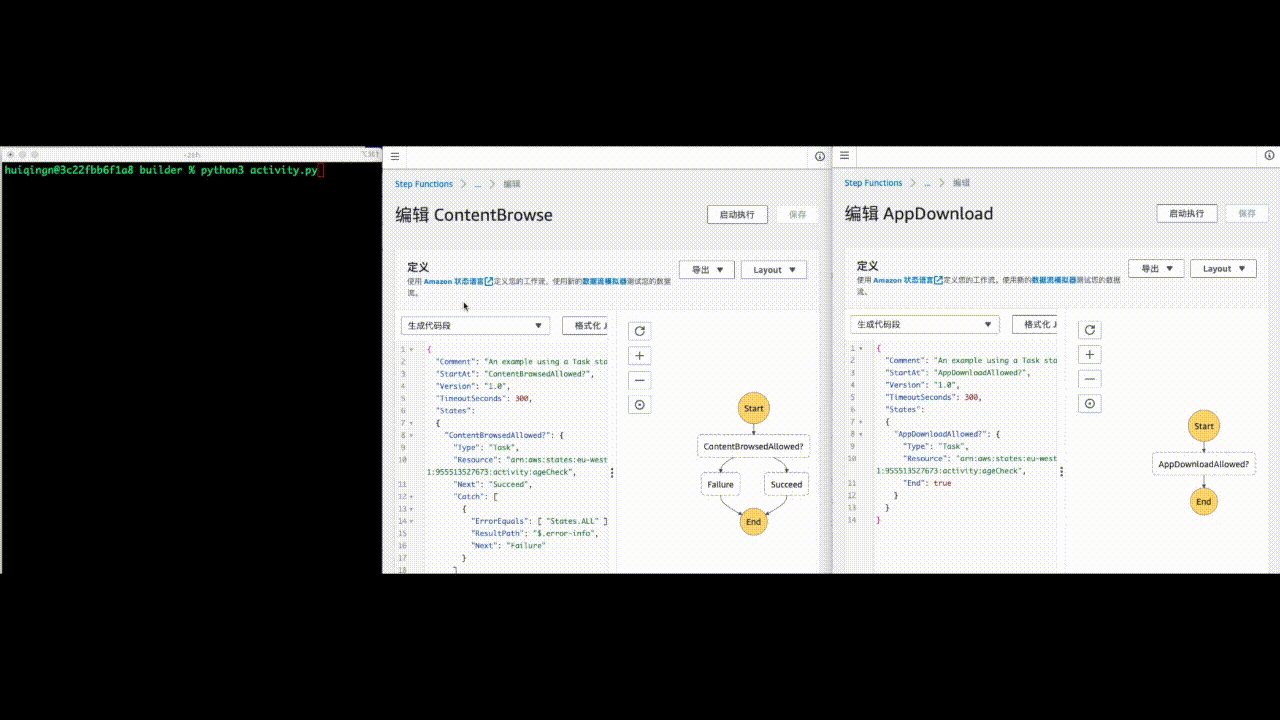1280x720 pixels.
Task: Select the AppDownloadAllowed? node in graph
Action: pos(1204,465)
